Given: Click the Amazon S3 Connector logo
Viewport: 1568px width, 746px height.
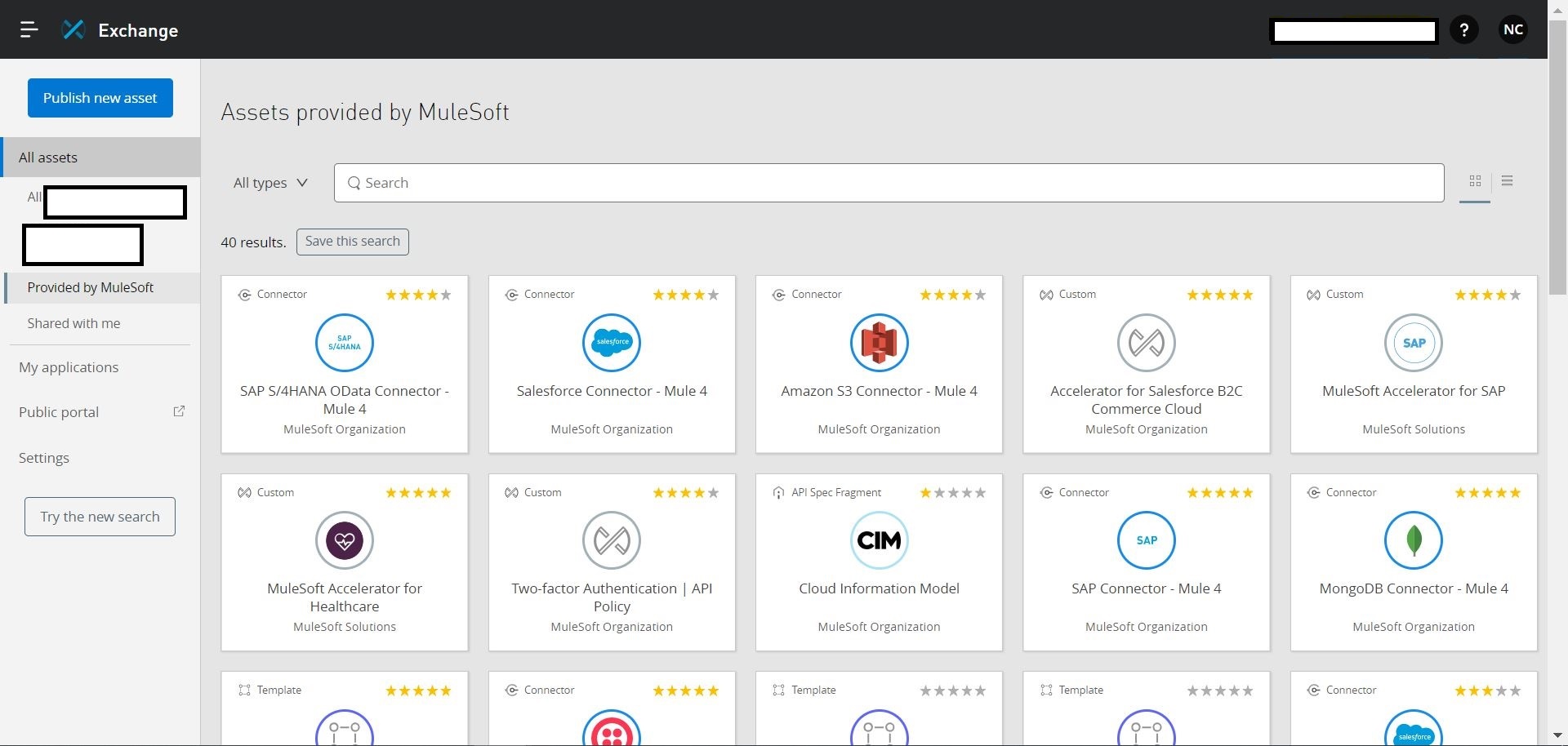Looking at the screenshot, I should [x=879, y=343].
